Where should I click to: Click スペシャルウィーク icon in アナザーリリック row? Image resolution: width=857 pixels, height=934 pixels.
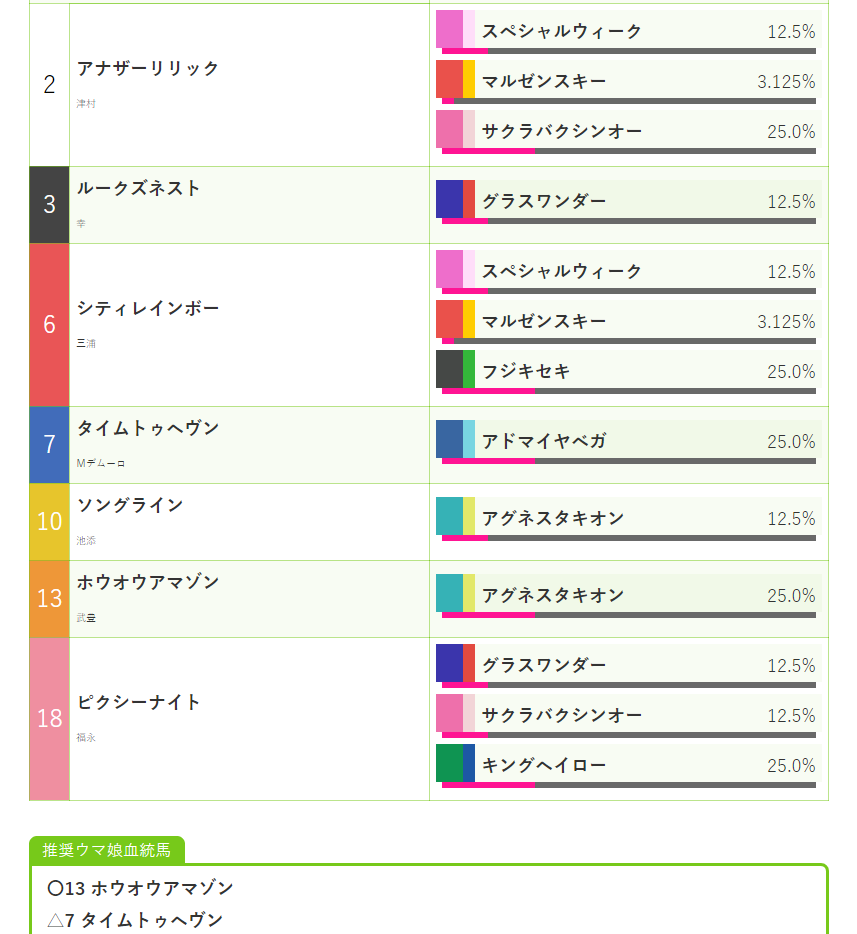point(455,29)
